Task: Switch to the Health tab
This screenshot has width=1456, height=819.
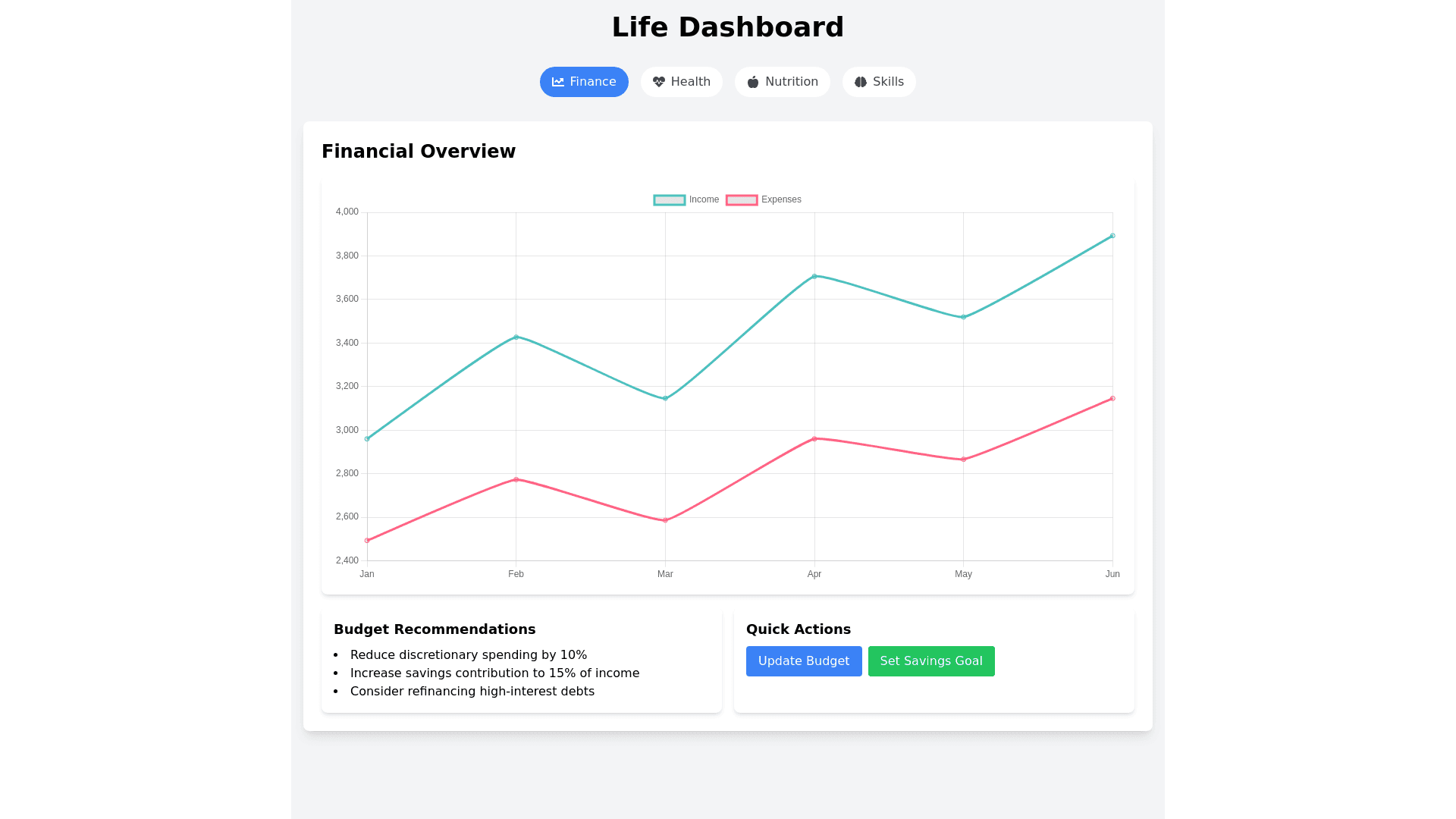Action: [x=681, y=82]
